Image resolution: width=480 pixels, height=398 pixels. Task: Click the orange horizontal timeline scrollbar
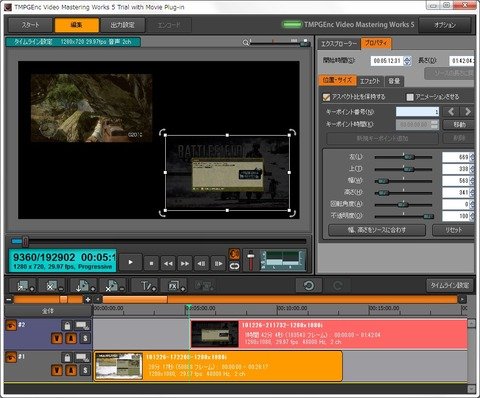(x=135, y=299)
